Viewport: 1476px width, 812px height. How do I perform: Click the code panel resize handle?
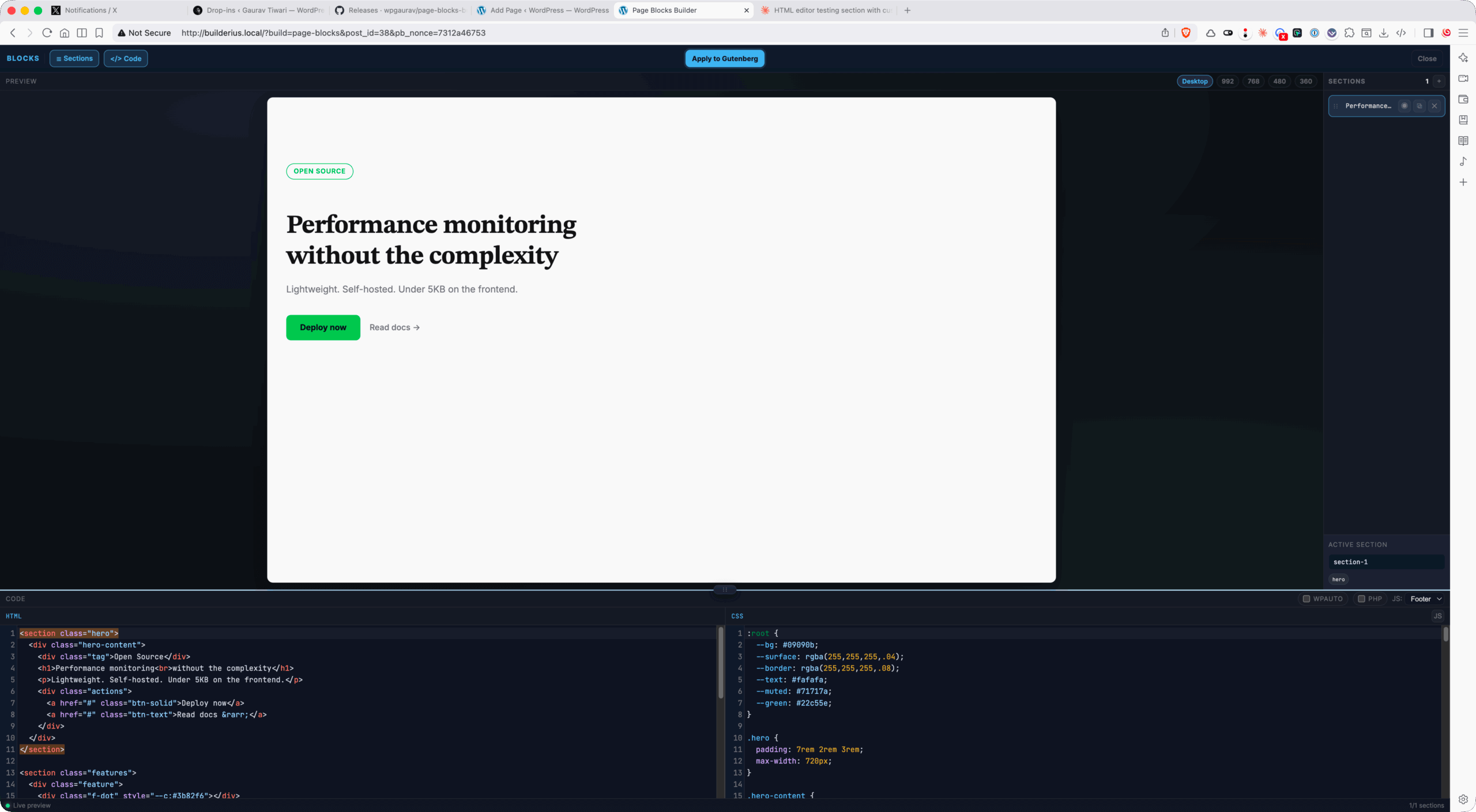point(725,590)
